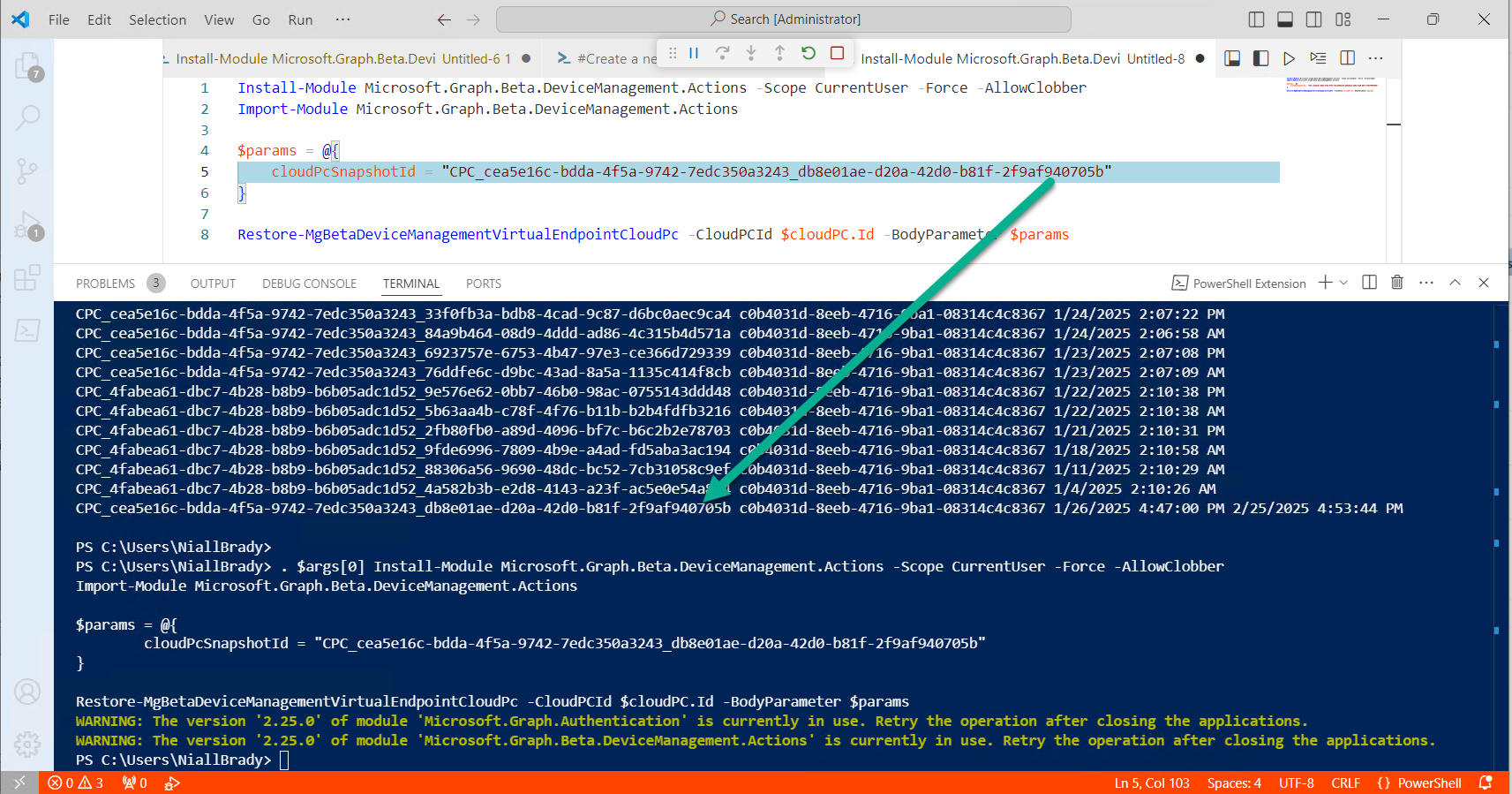Open notifications via the bell icon
This screenshot has width=1512, height=794.
1486,783
